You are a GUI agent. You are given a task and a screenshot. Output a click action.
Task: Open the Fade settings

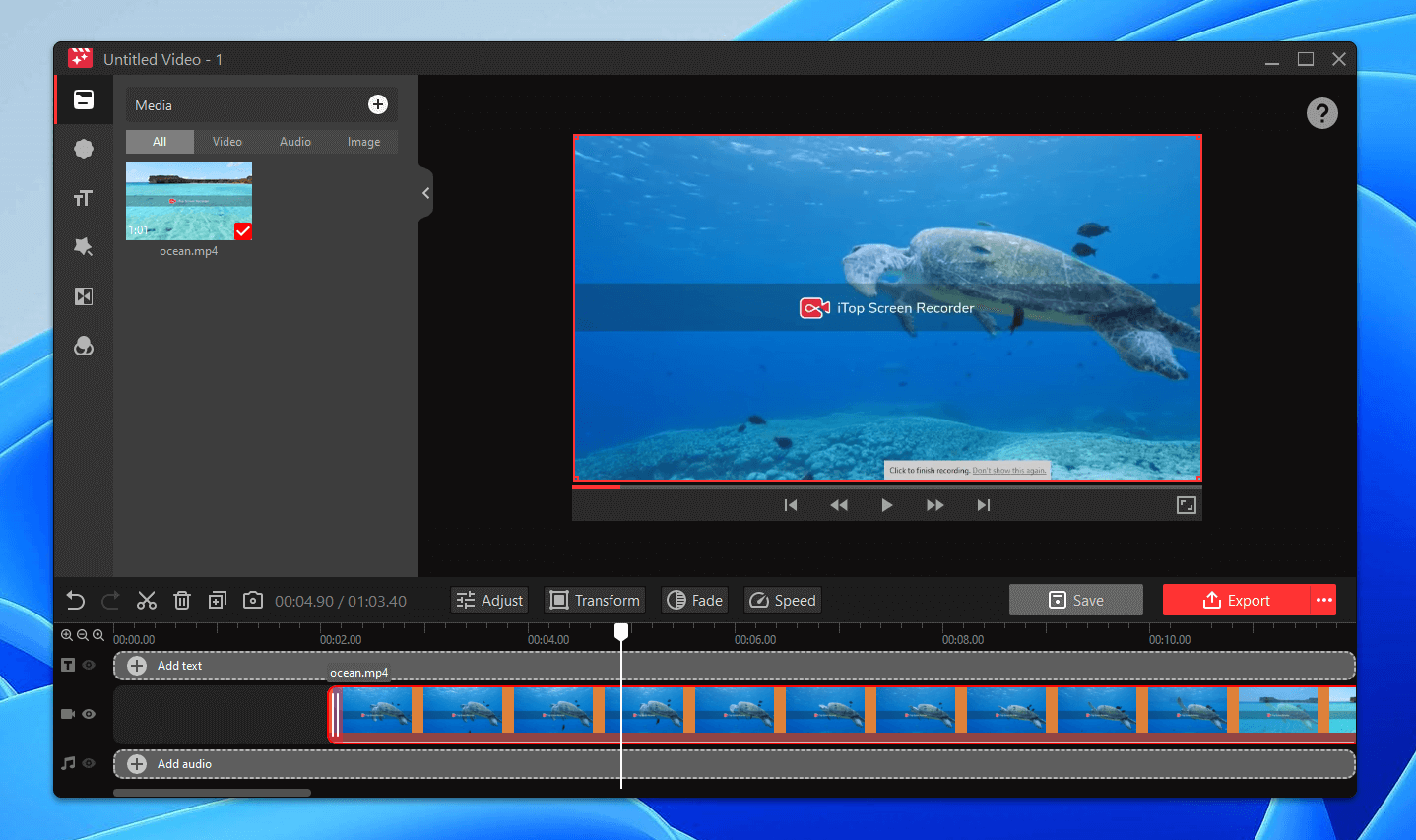[x=694, y=600]
